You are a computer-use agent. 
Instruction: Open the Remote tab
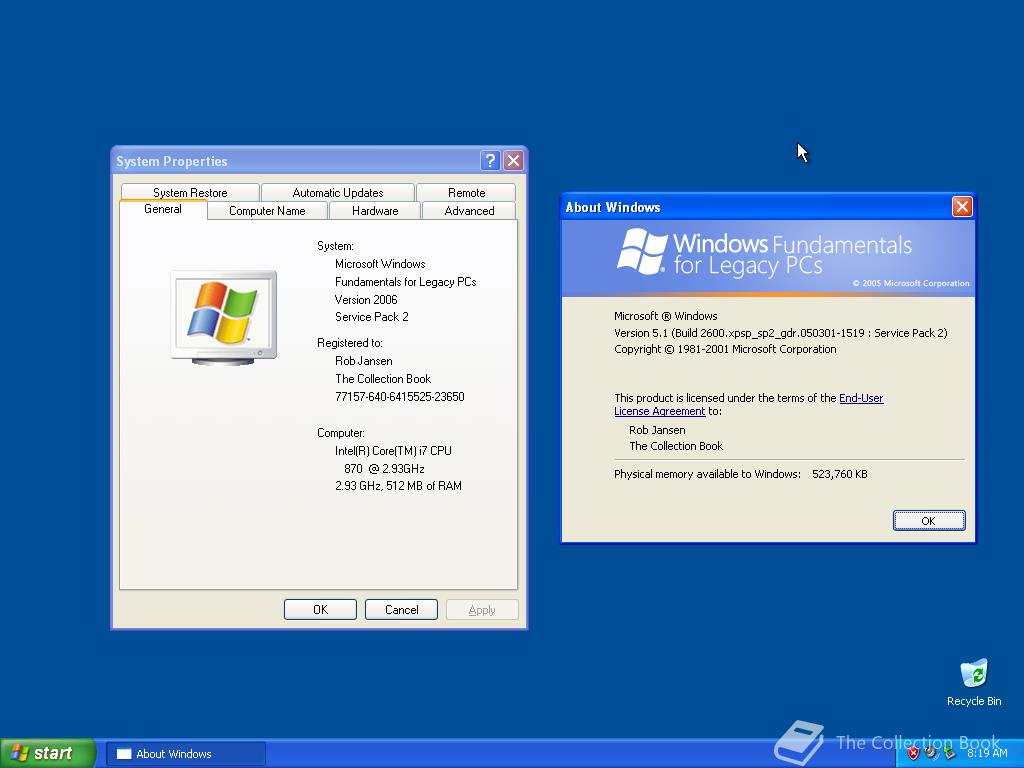pyautogui.click(x=466, y=193)
